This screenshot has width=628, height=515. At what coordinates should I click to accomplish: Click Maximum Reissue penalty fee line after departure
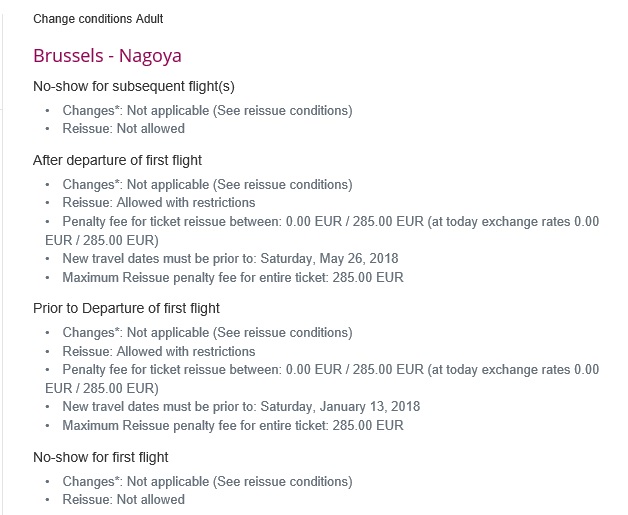point(233,277)
